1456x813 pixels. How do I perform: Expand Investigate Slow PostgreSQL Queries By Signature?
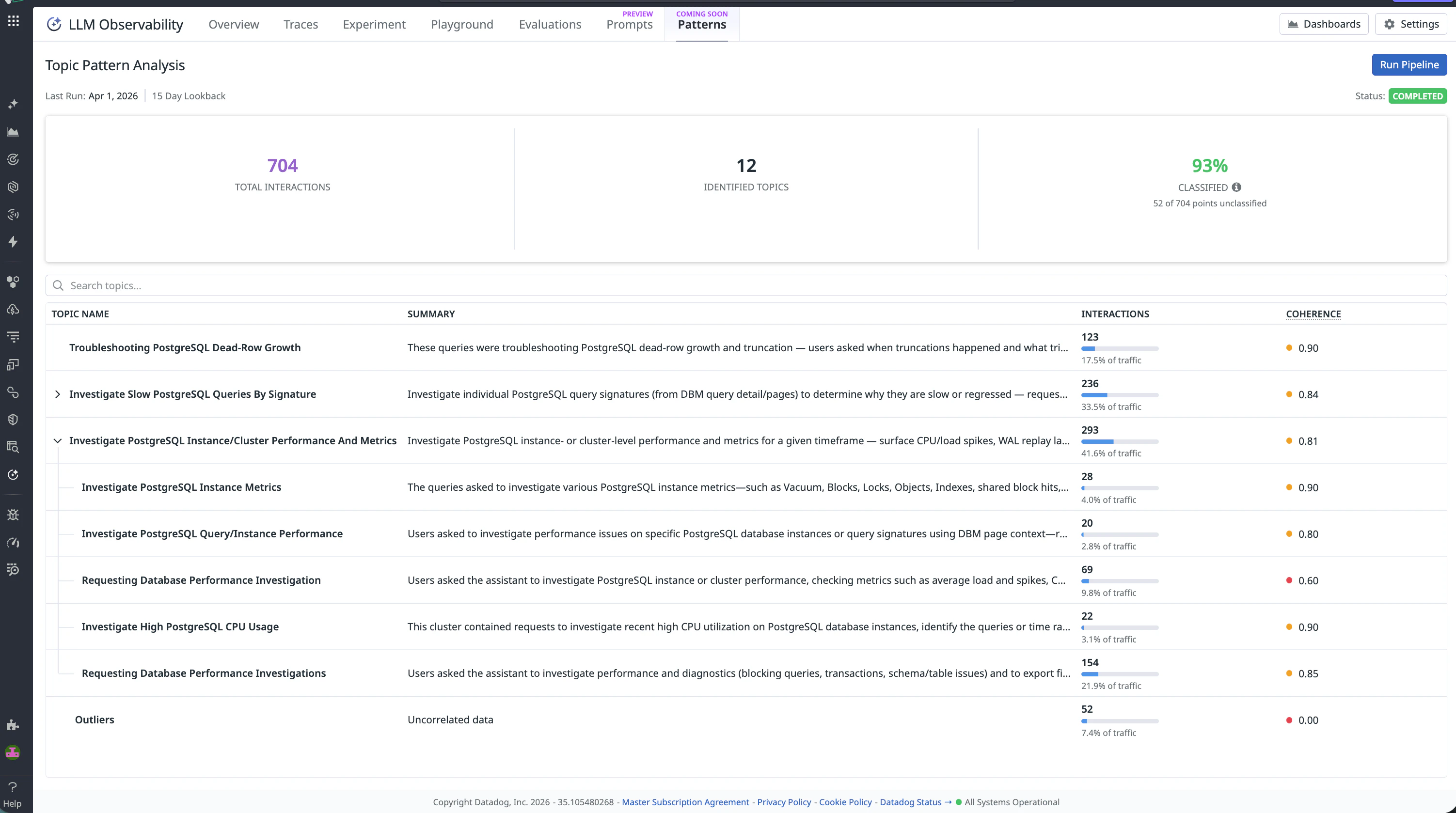coord(57,394)
